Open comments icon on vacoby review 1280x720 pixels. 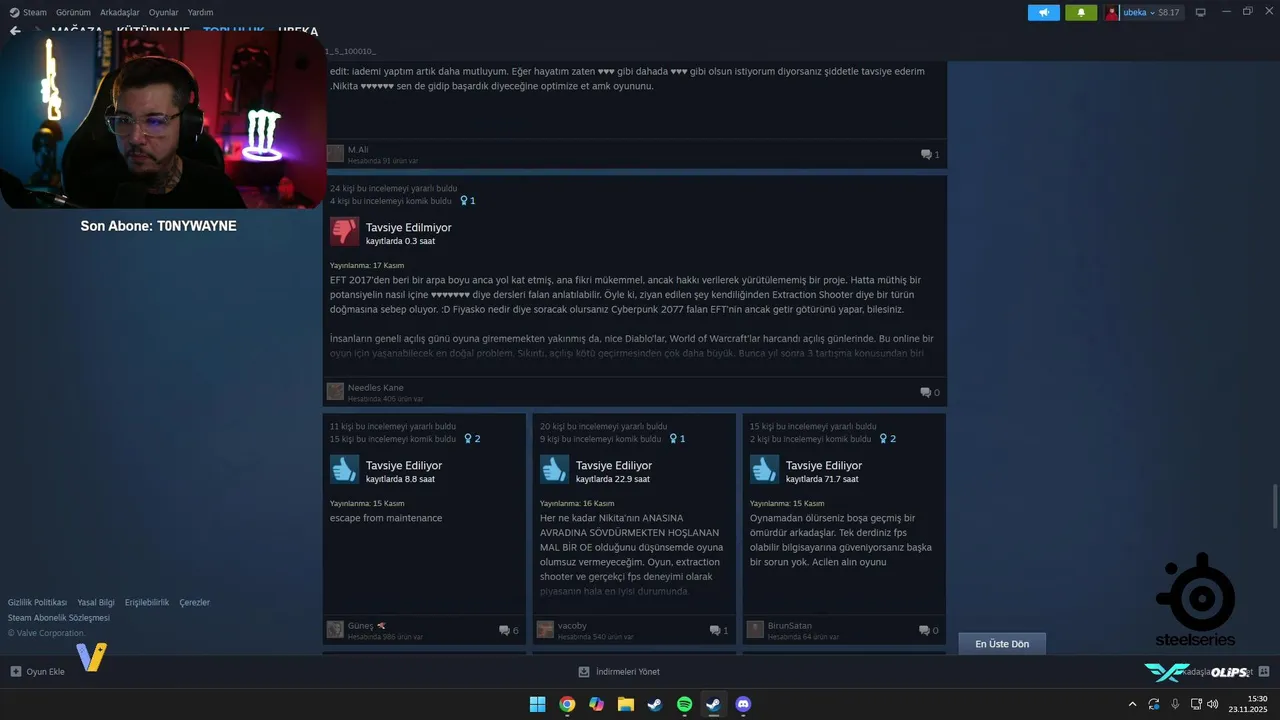tap(715, 630)
